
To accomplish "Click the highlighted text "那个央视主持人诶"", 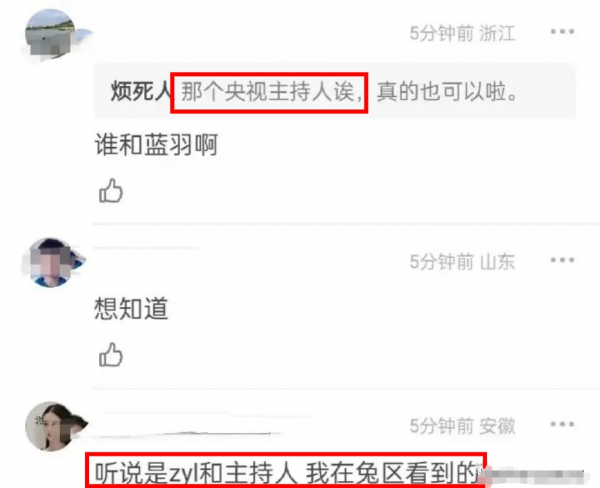I will (x=269, y=93).
